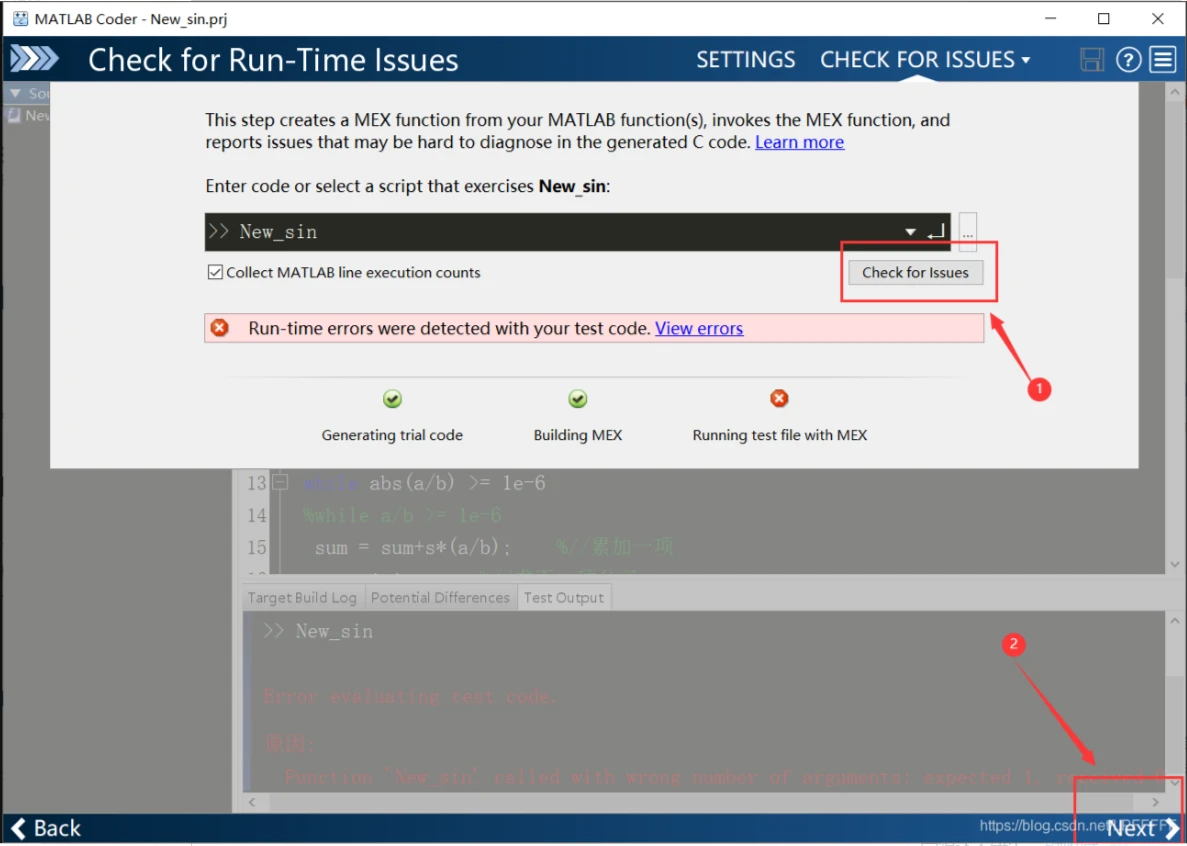Click the Running test file with MEX label
The image size is (1187, 846).
coord(780,435)
